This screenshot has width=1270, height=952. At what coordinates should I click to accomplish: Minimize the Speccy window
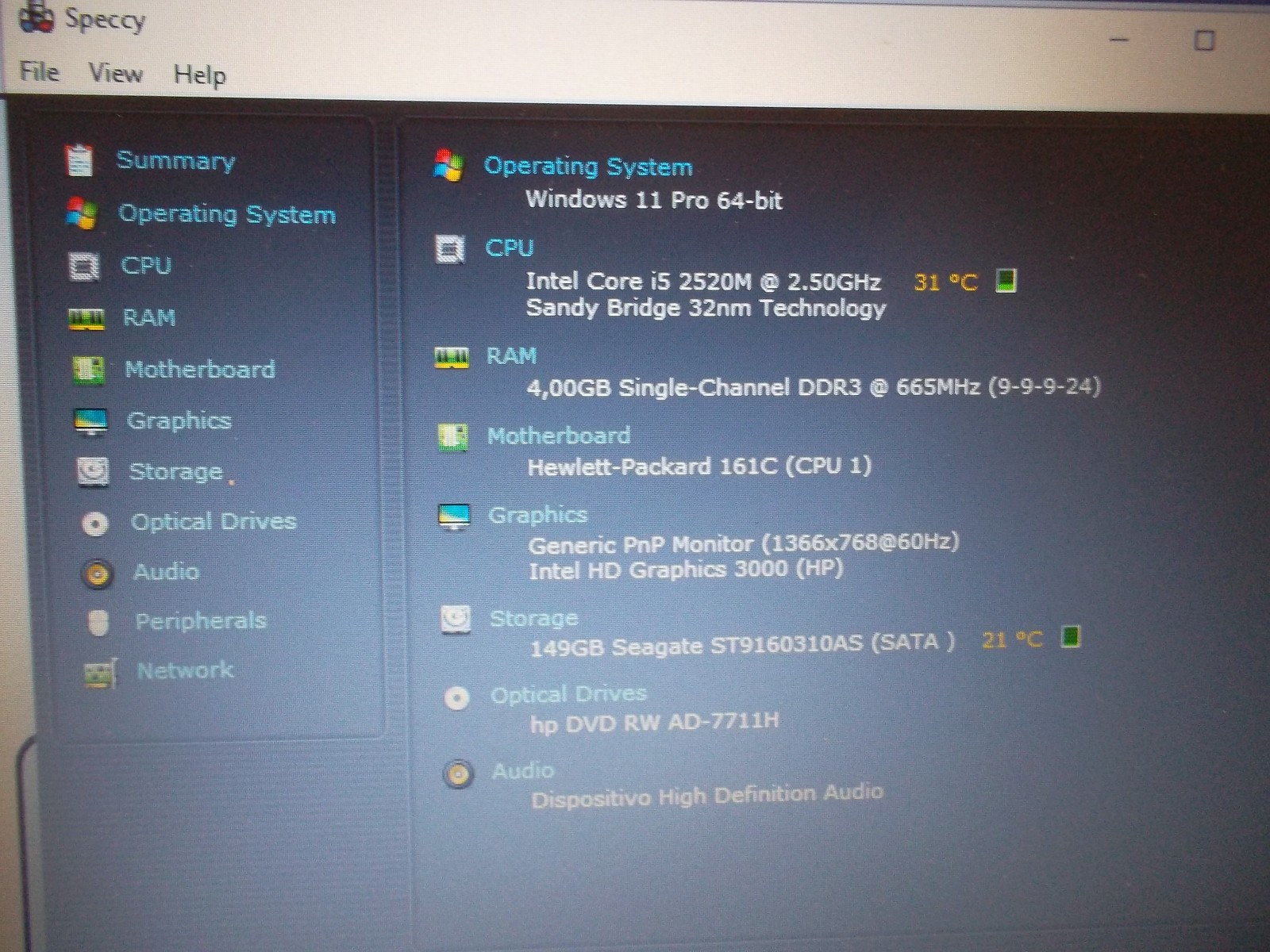coord(1119,40)
